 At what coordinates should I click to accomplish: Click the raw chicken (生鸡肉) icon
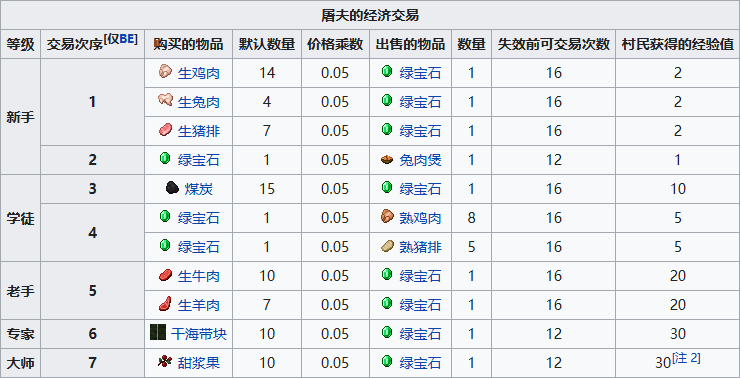[x=165, y=72]
